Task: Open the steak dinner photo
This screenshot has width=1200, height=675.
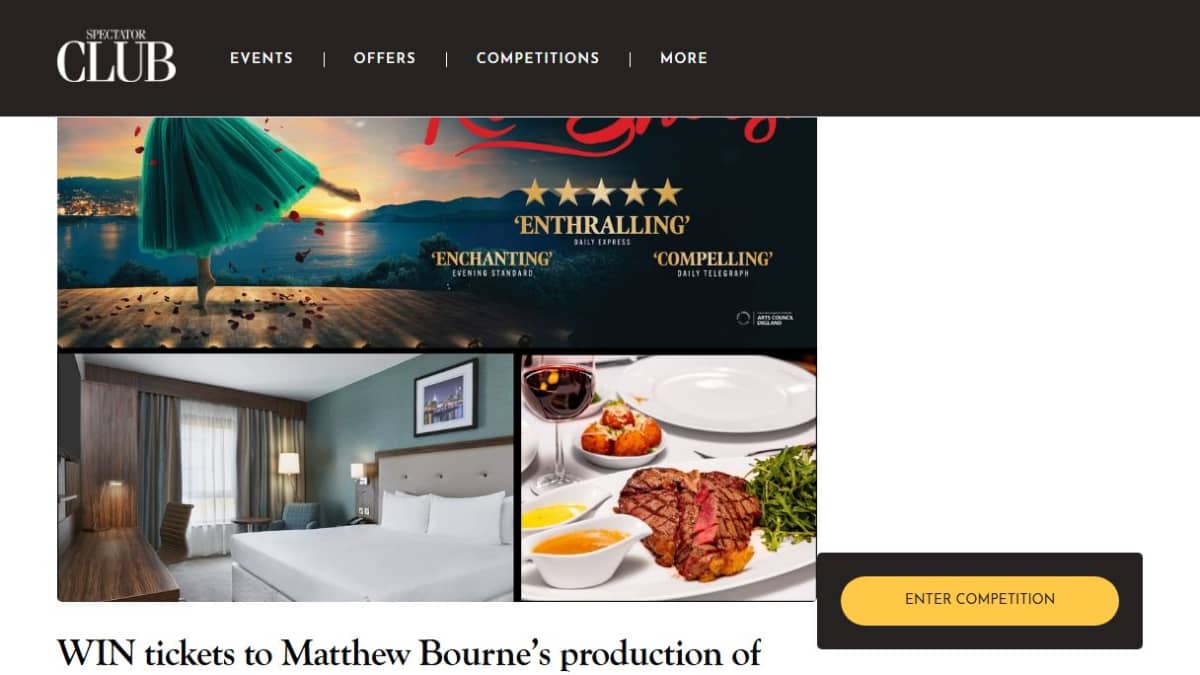Action: (x=669, y=477)
